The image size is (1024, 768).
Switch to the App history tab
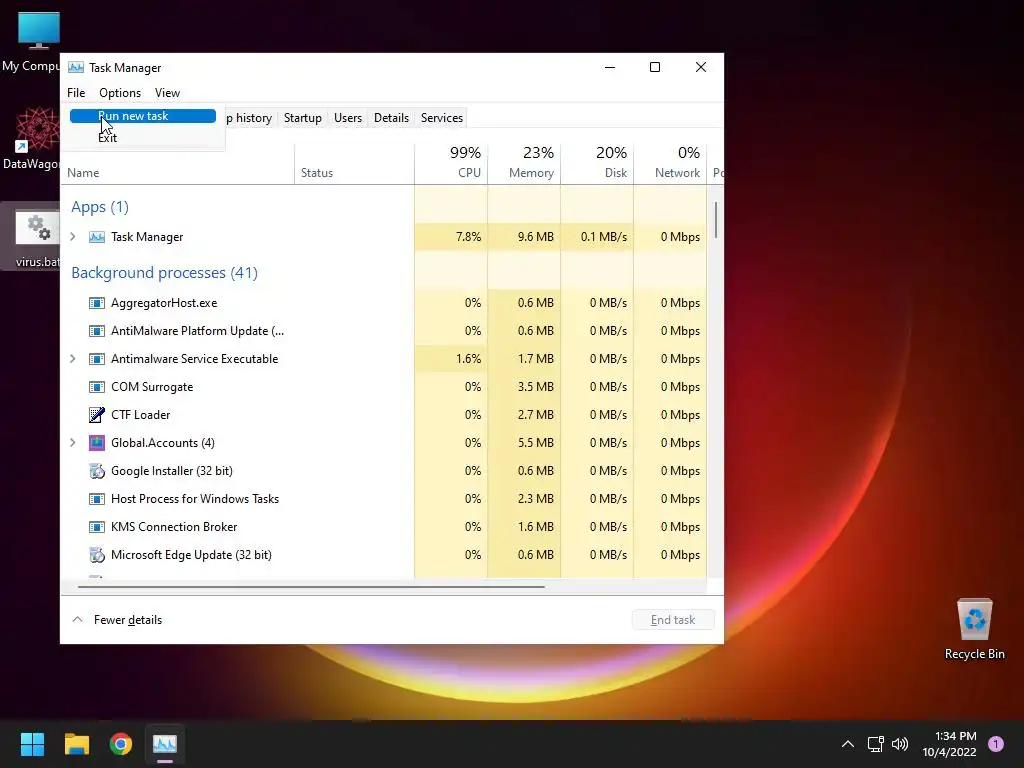[249, 118]
